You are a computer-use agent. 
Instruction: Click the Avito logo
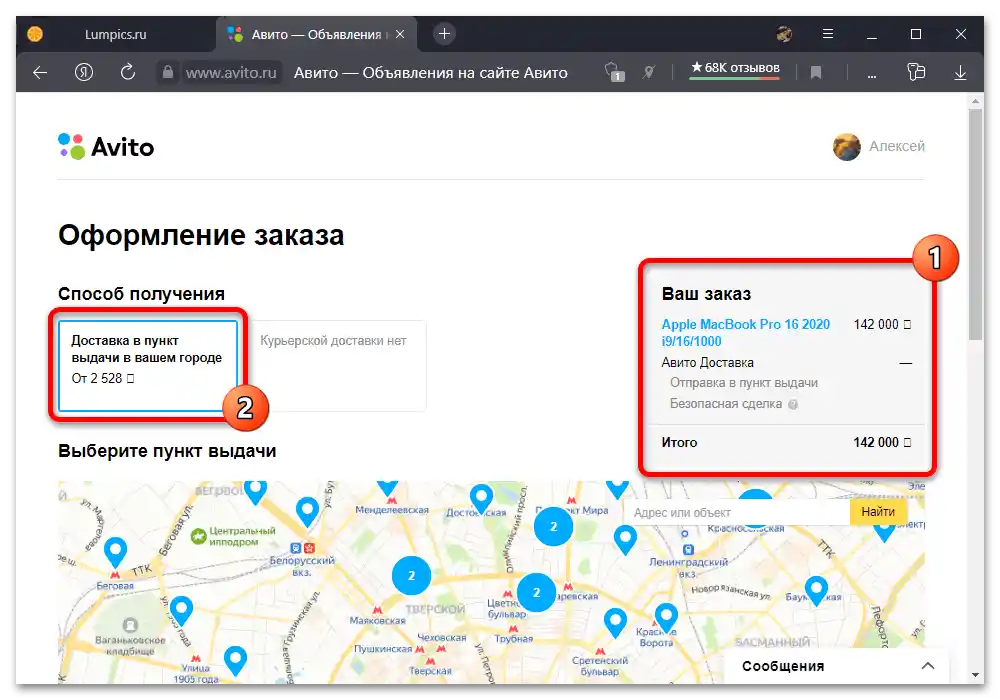coord(106,147)
